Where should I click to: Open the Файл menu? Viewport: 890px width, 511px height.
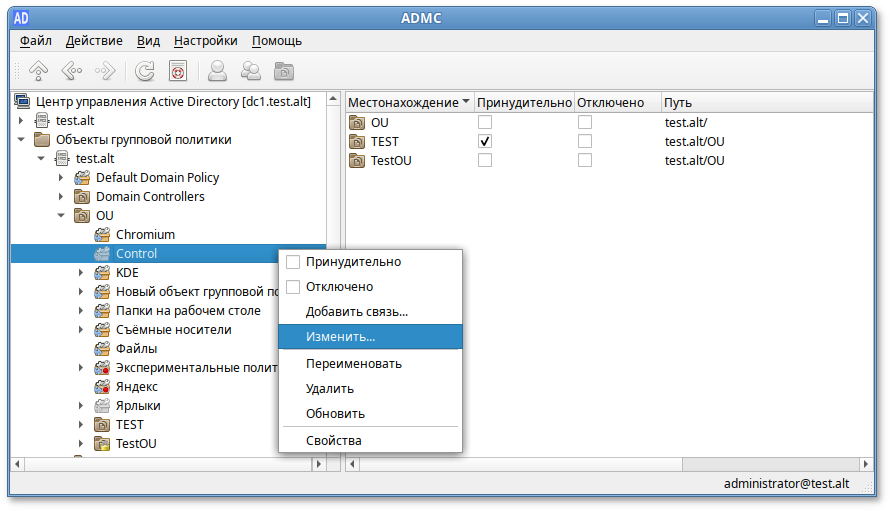coord(36,41)
